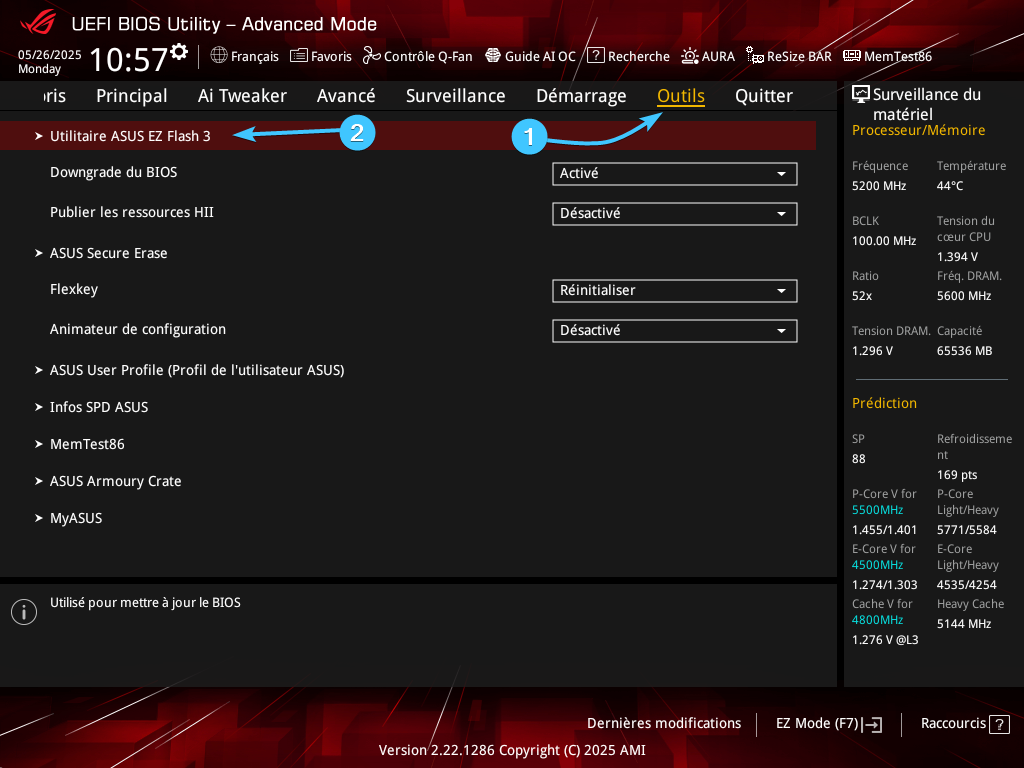1024x768 pixels.
Task: Click the 4500MHz E-Core value
Action: (x=877, y=565)
